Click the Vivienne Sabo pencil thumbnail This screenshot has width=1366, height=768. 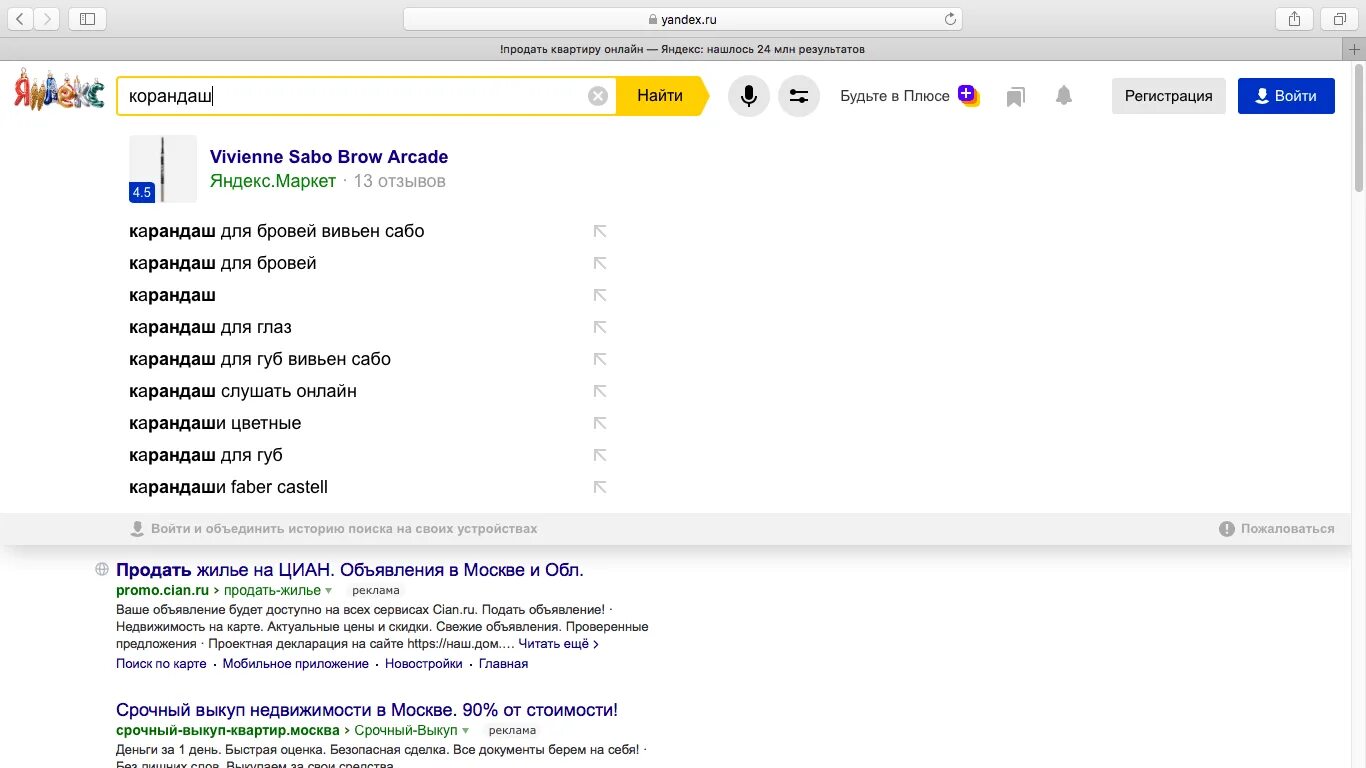[162, 169]
